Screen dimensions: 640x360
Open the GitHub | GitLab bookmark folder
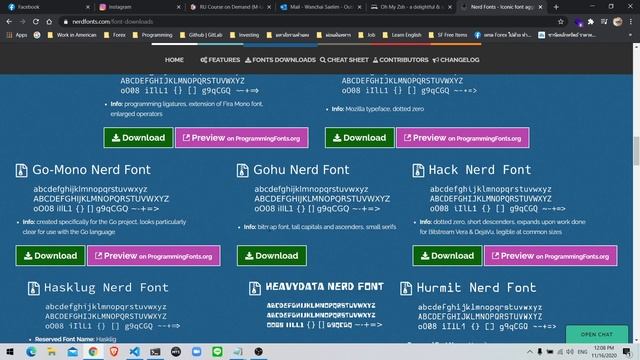(201, 35)
